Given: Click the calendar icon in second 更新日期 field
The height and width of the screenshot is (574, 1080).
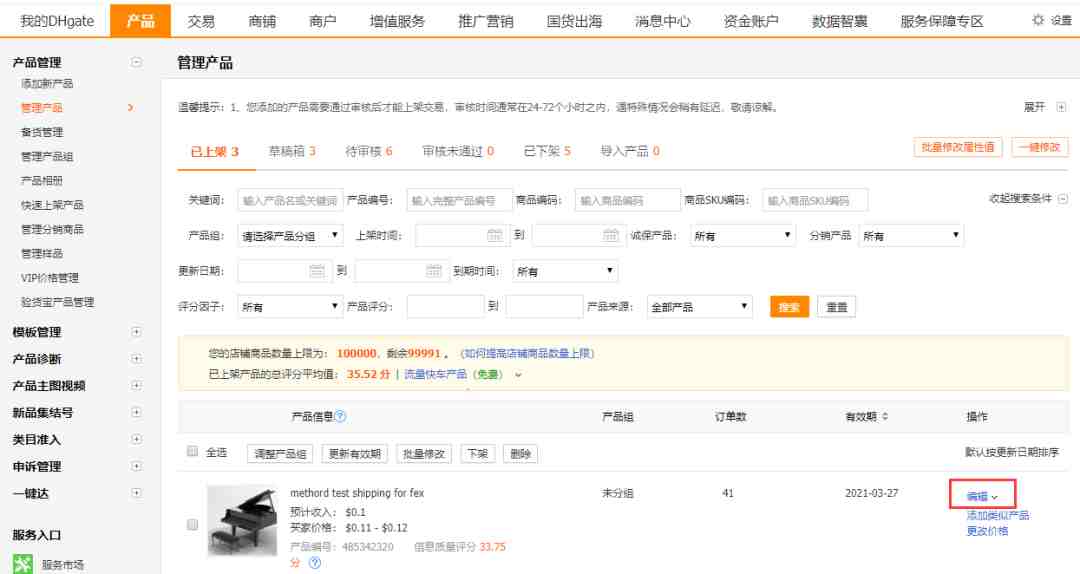Looking at the screenshot, I should coord(433,271).
